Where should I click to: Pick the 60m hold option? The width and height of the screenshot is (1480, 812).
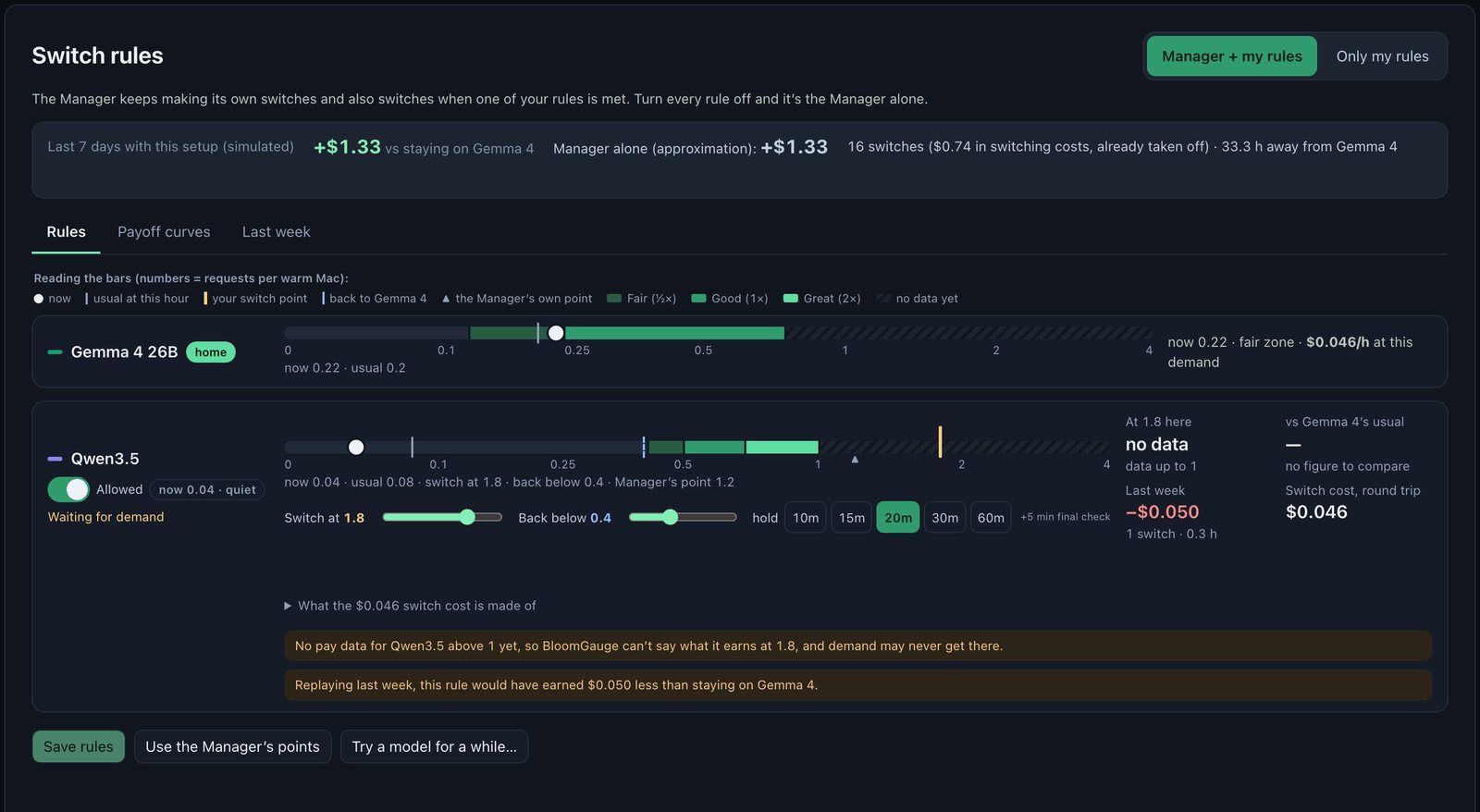(x=991, y=518)
